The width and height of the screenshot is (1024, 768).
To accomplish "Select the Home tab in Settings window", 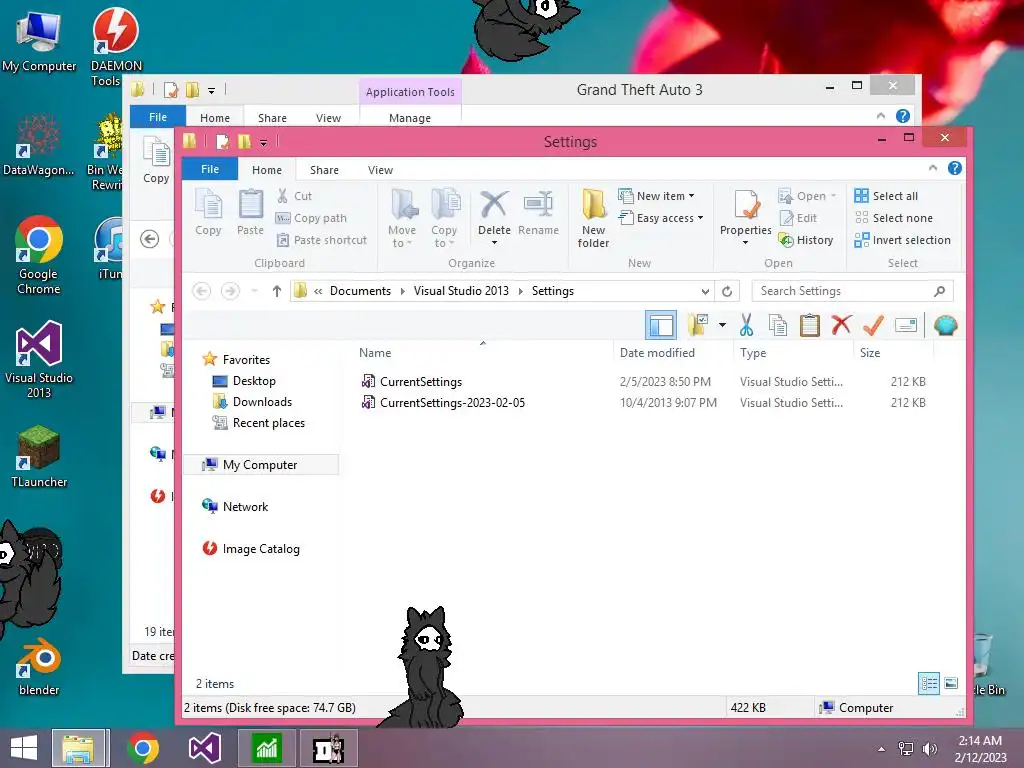I will click(x=267, y=170).
